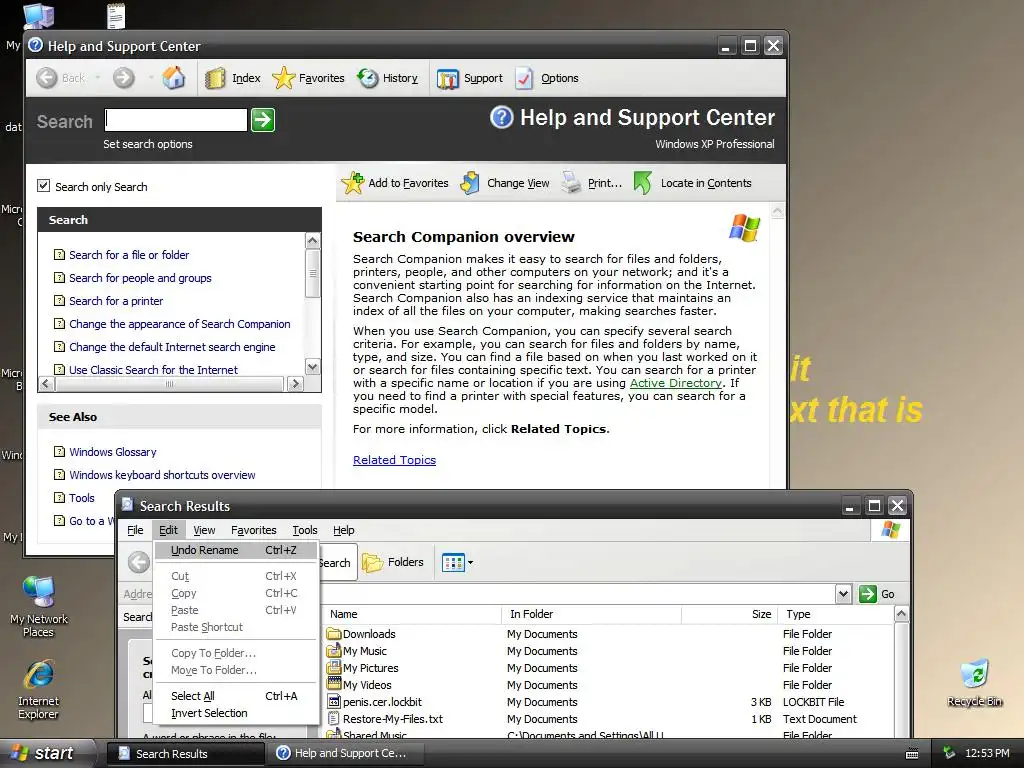
Task: Select the Restore-My-Files.txt file
Action: click(x=385, y=719)
